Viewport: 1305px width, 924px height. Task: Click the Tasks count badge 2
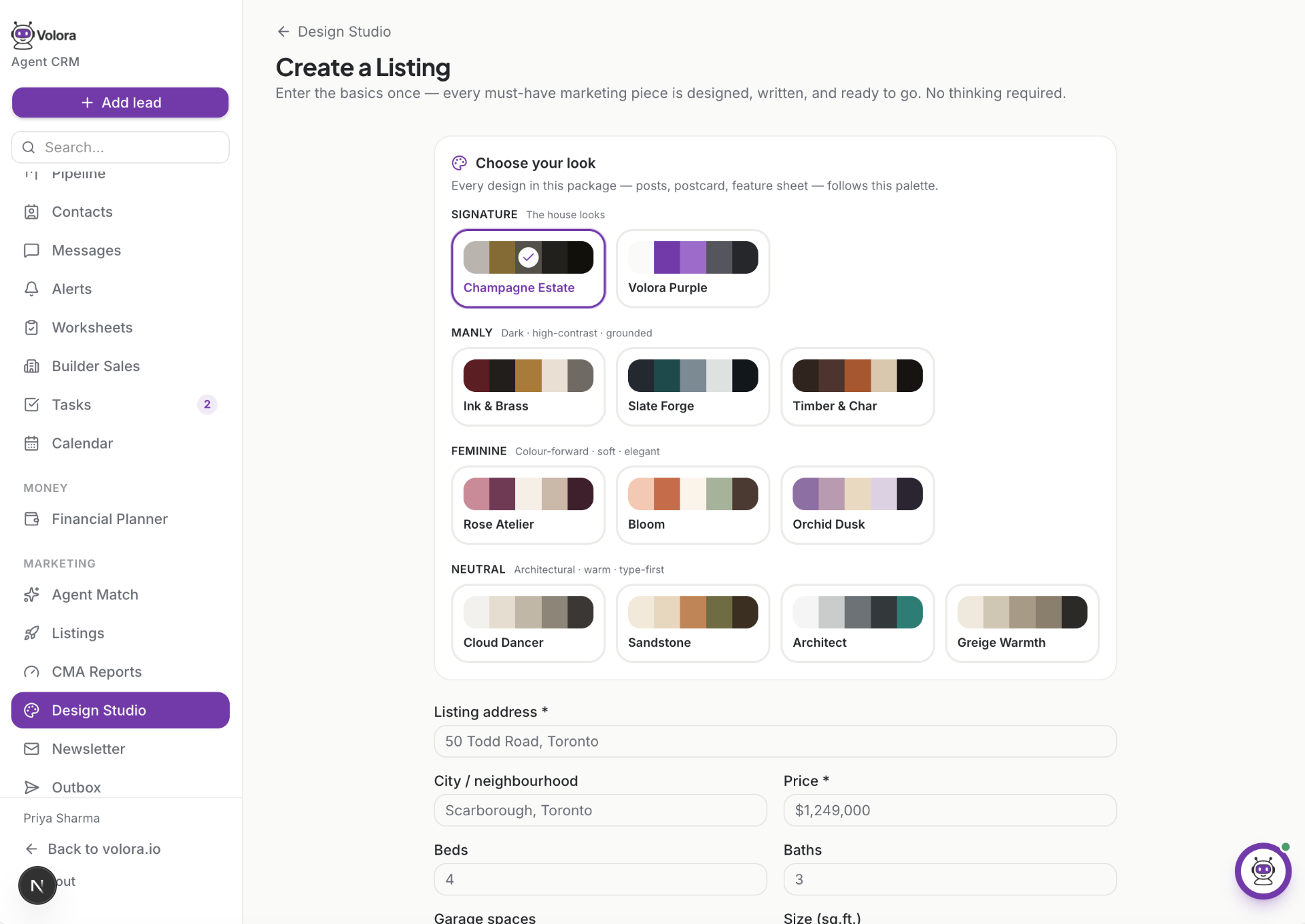point(207,405)
